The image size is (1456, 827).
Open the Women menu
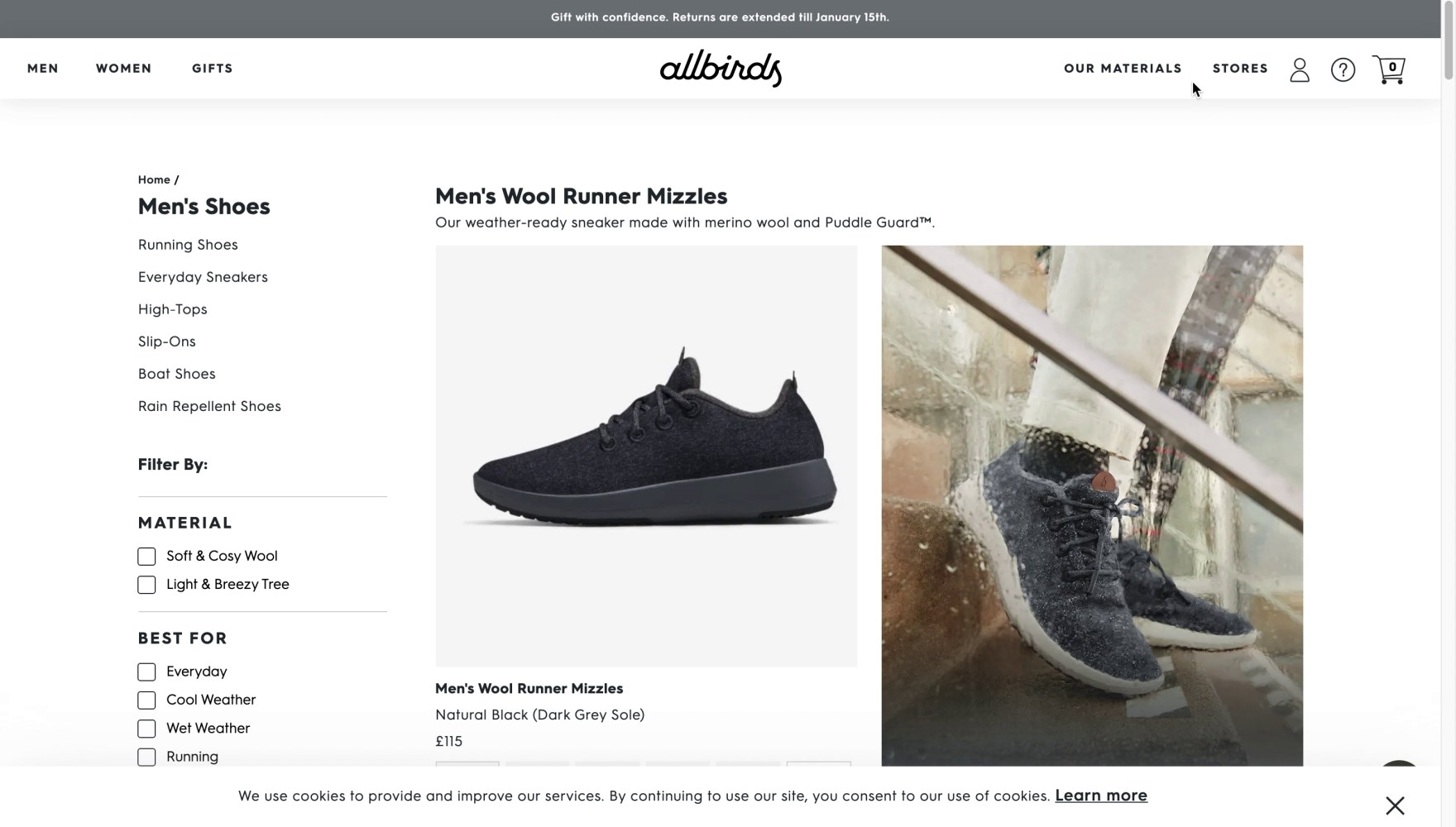[124, 69]
